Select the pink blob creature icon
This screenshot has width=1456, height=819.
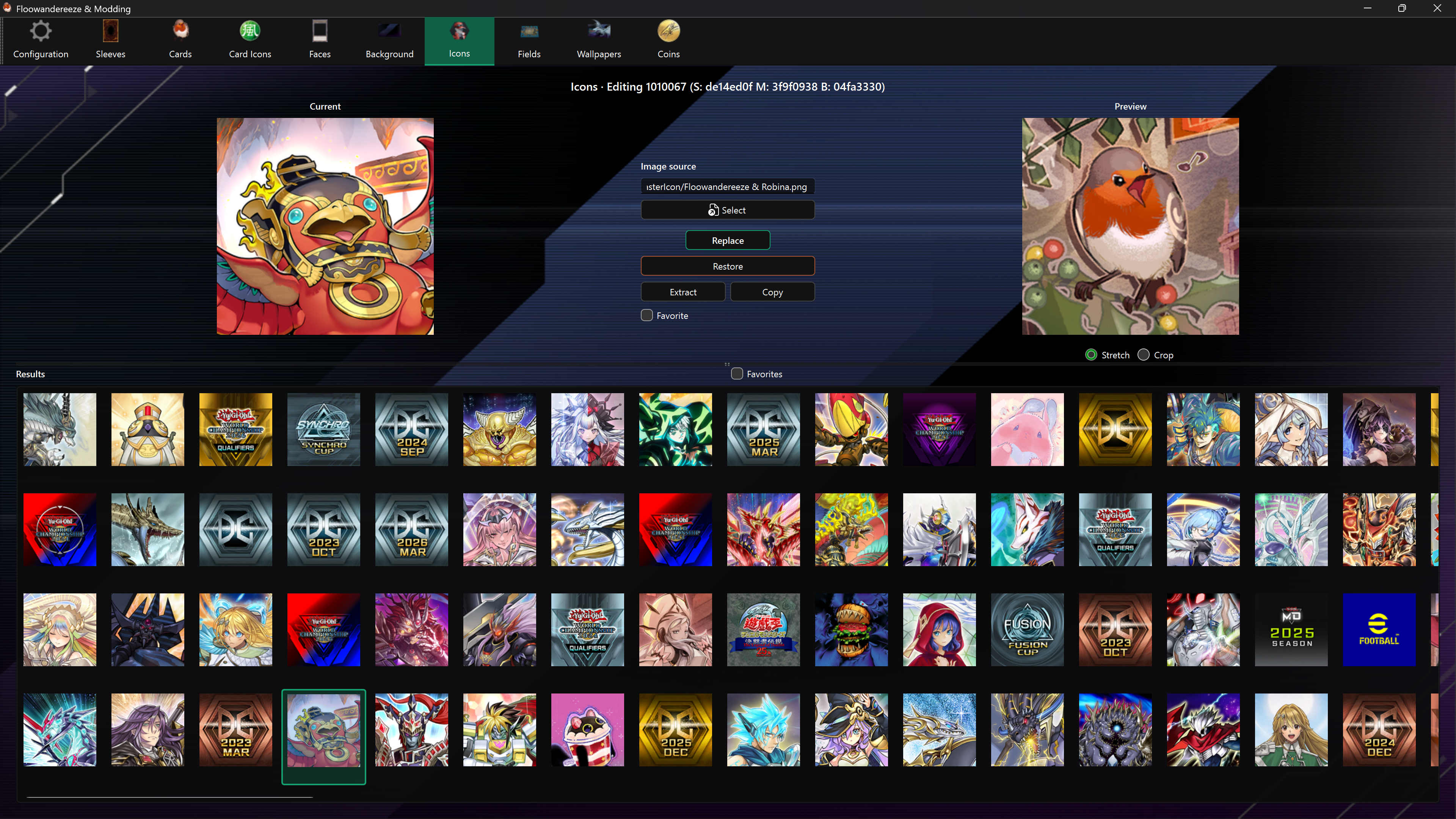(1028, 430)
